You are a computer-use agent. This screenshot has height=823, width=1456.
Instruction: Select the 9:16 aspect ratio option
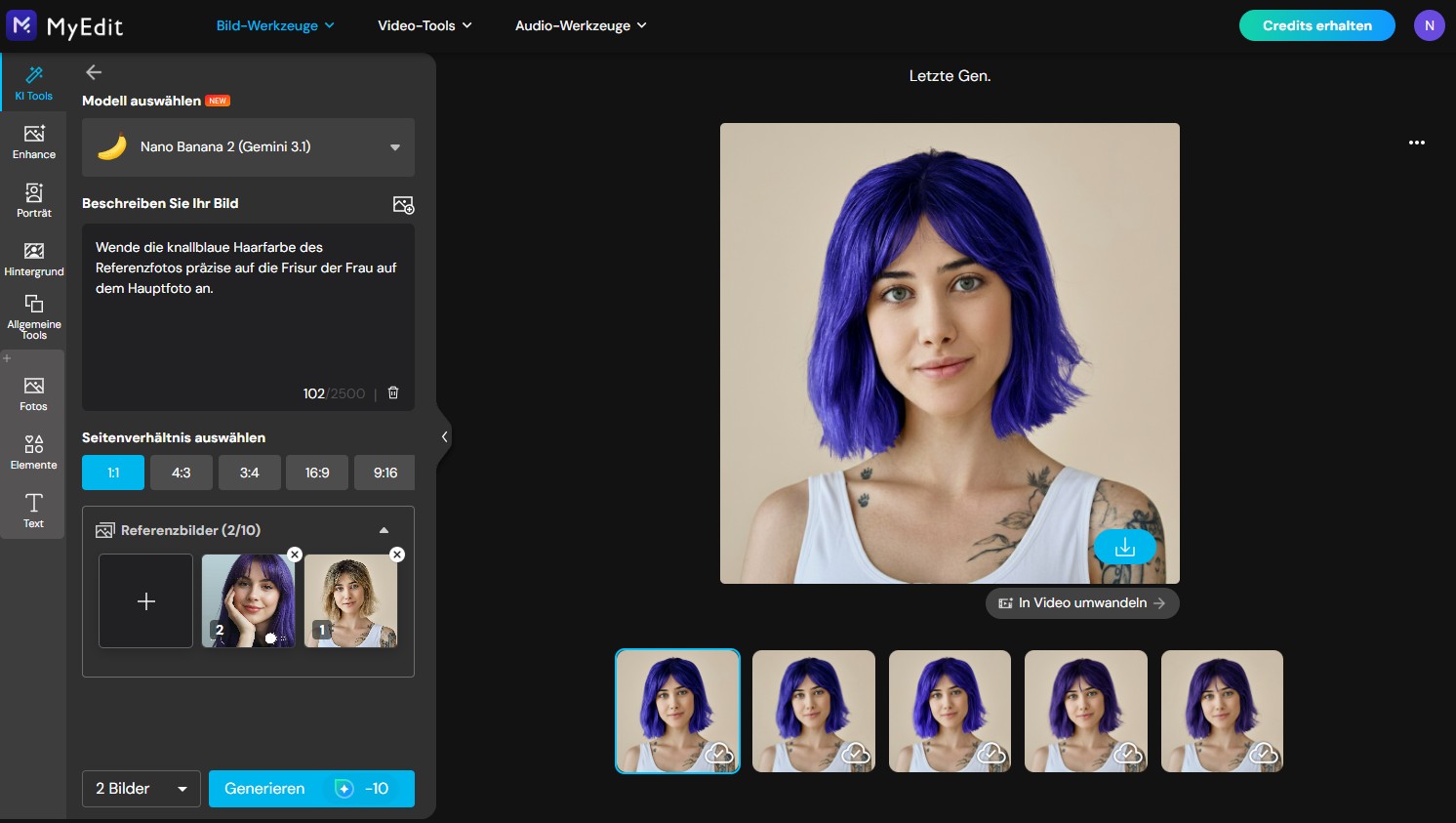tap(384, 472)
